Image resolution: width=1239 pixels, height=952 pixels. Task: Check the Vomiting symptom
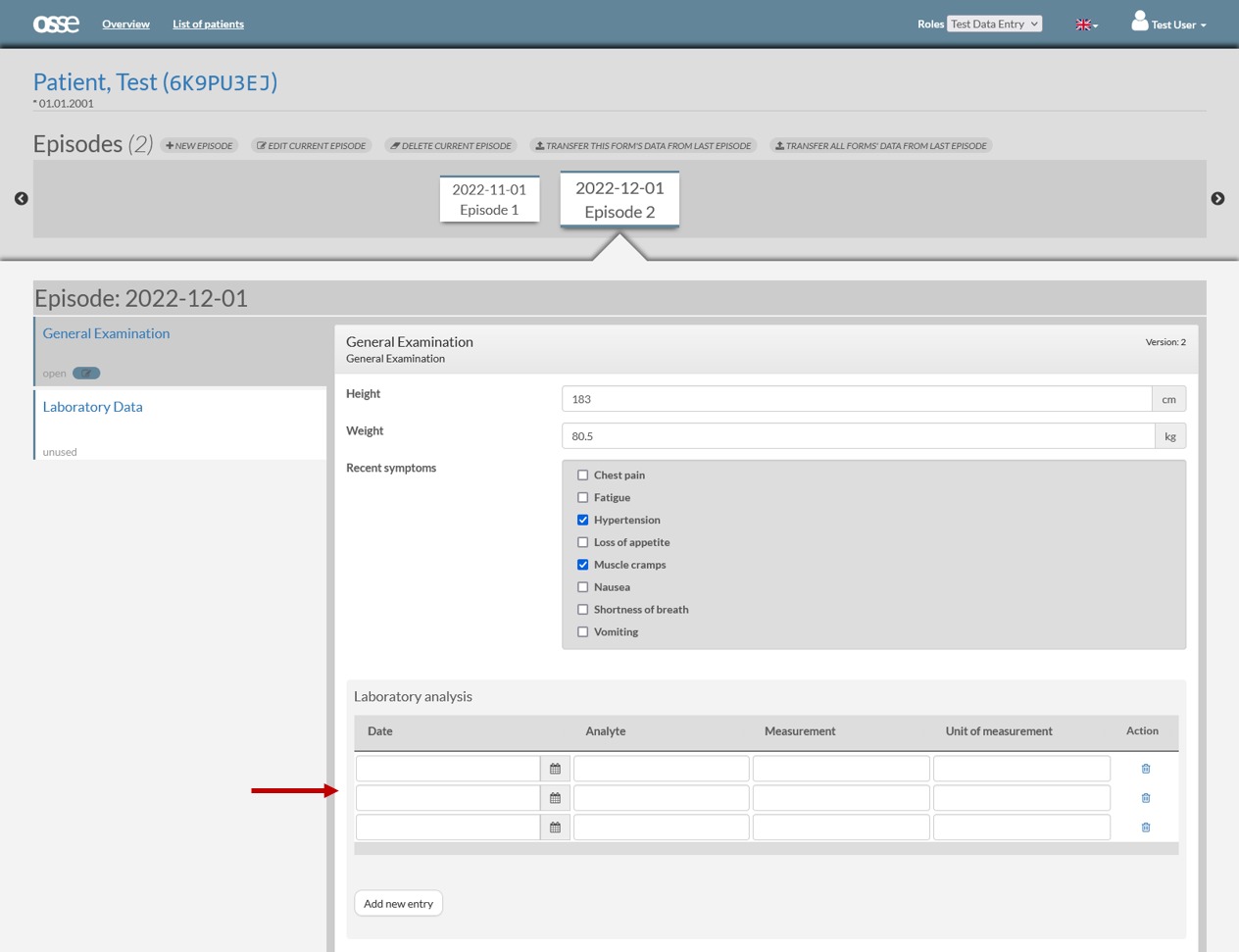582,632
